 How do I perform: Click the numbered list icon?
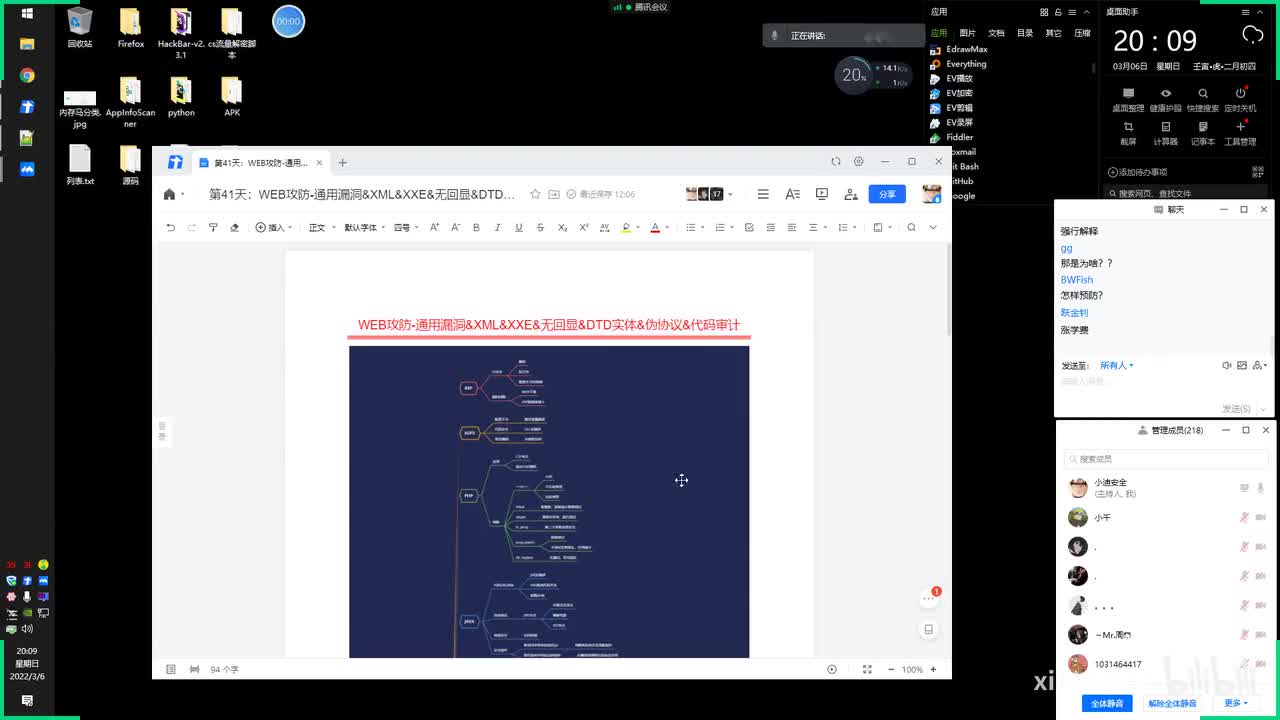pos(720,228)
